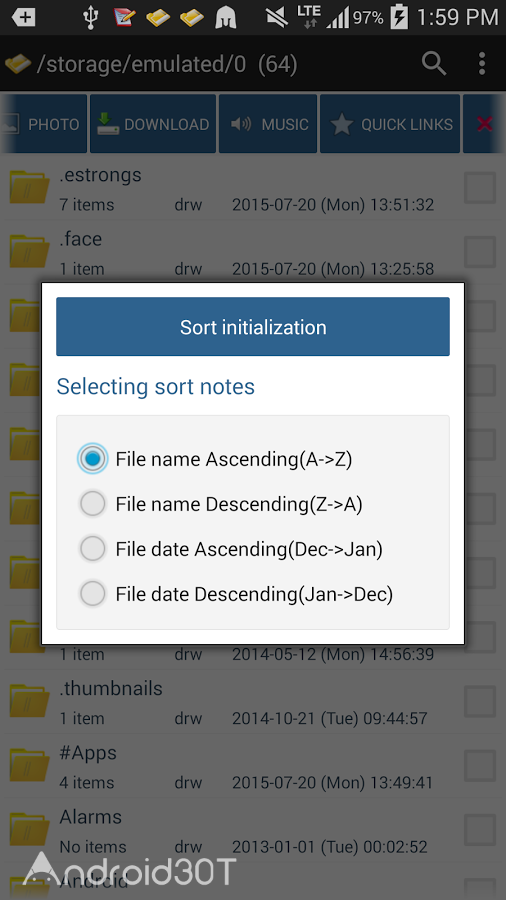Tap the USB icon in status bar
506x900 pixels.
91,17
